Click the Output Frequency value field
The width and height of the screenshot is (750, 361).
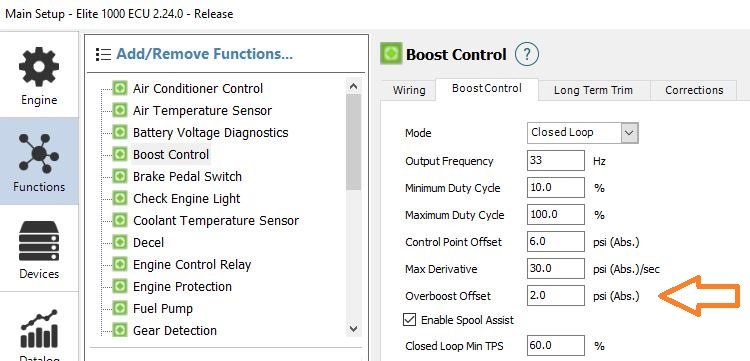[x=556, y=160]
